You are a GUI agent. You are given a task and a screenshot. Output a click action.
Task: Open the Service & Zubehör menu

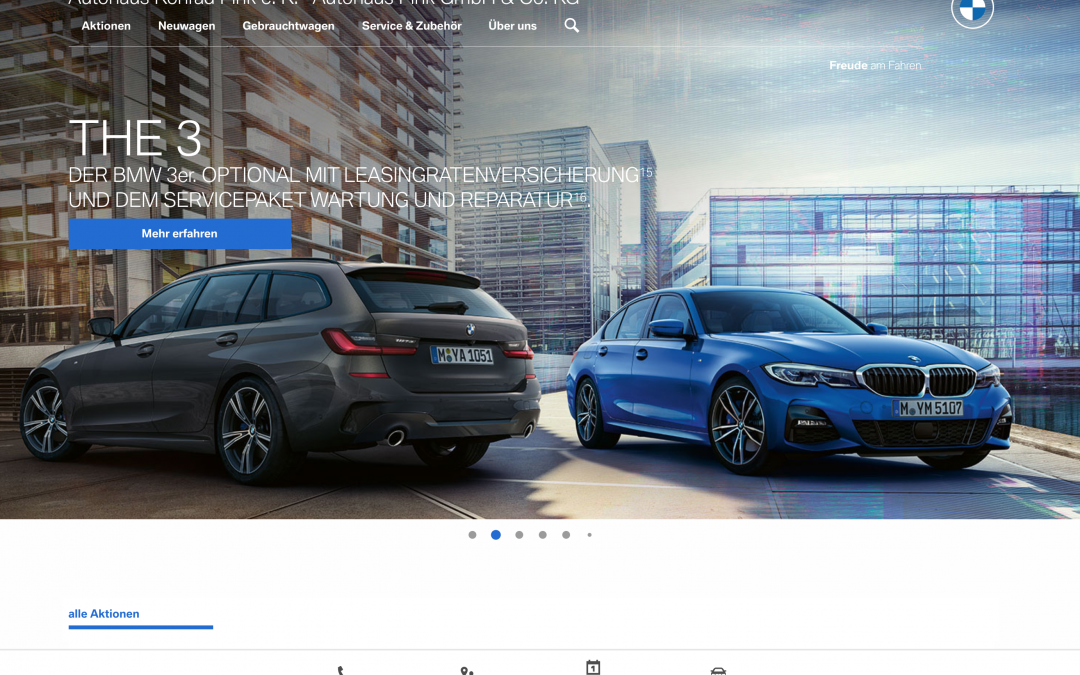click(x=412, y=26)
